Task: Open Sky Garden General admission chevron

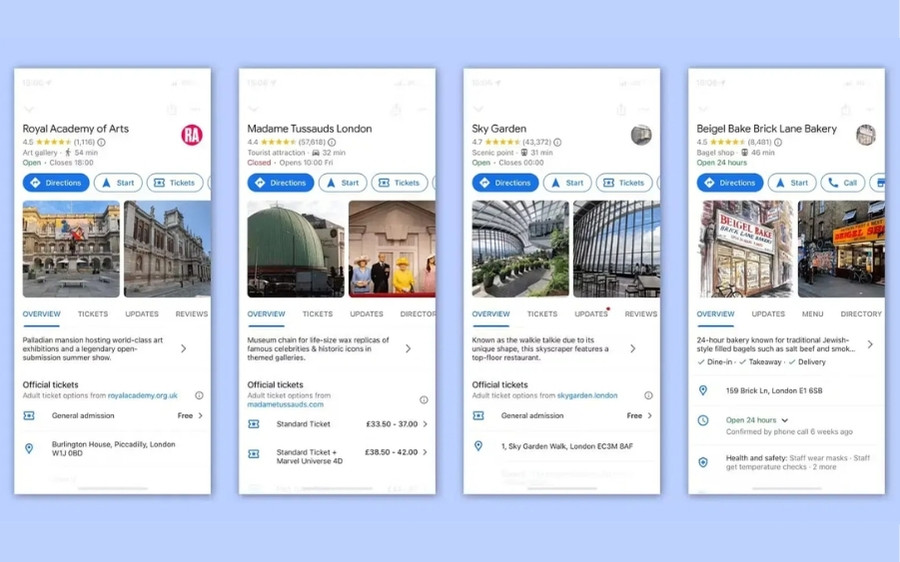Action: pyautogui.click(x=650, y=416)
